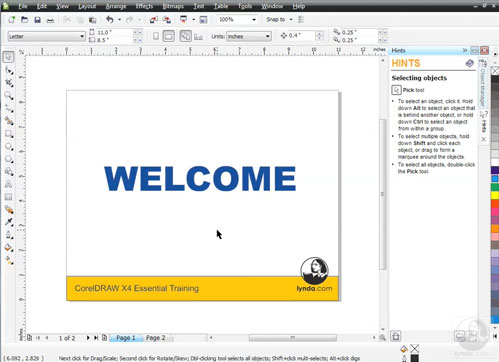Viewport: 499px width, 362px height.
Task: Select the Interactive Fill tool
Action: tap(9, 261)
